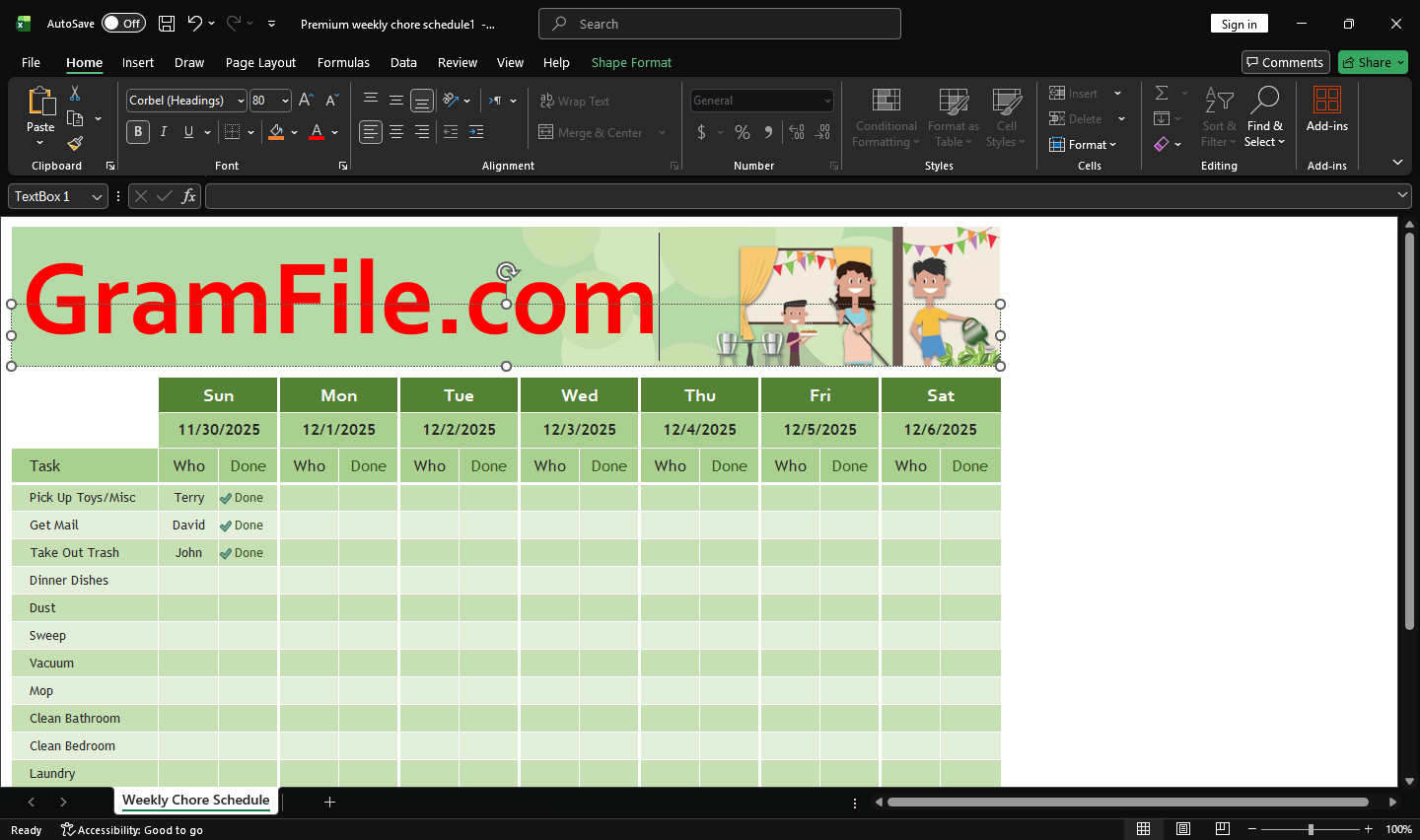
Task: Click the Format Painter brush icon
Action: coord(75,144)
